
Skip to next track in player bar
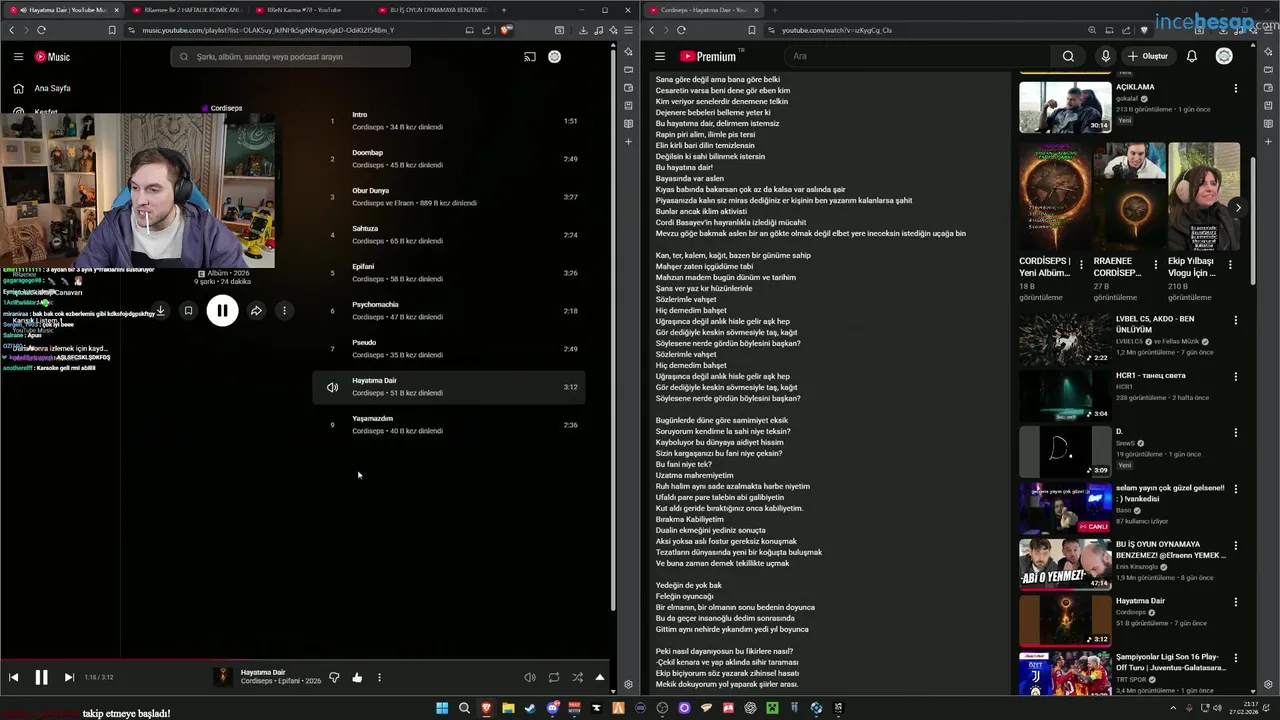tap(69, 677)
